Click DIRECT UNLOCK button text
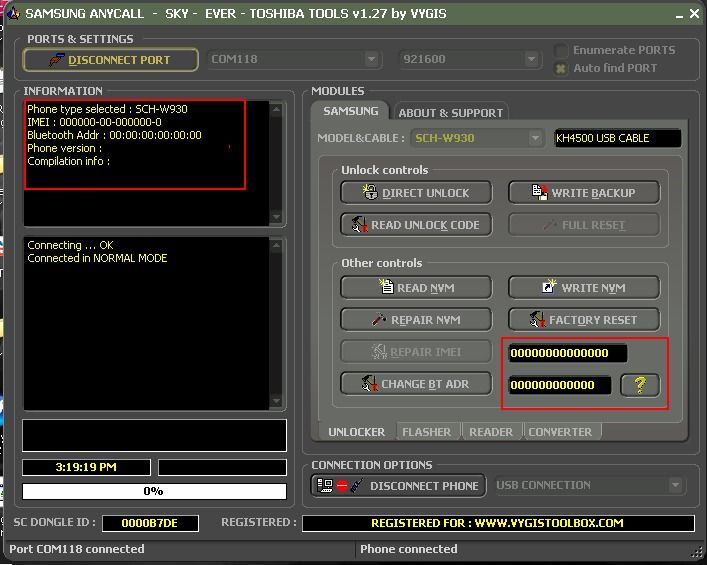Viewport: 707px width, 565px height. [x=426, y=193]
